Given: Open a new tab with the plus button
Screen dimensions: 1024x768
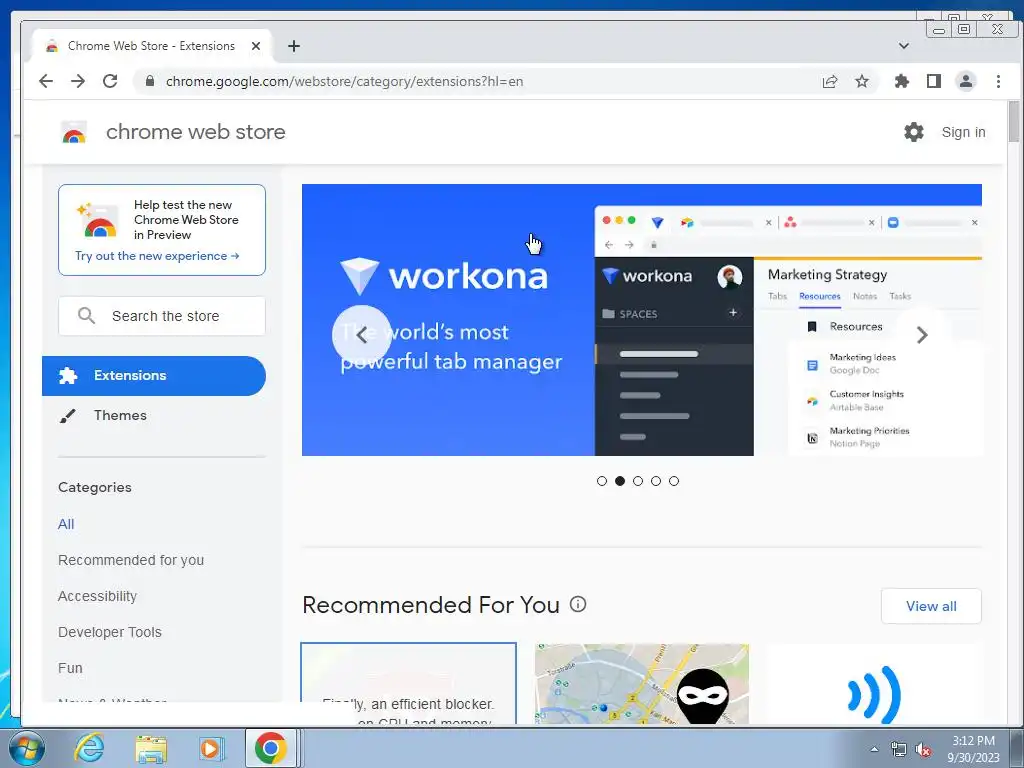Looking at the screenshot, I should (x=294, y=46).
